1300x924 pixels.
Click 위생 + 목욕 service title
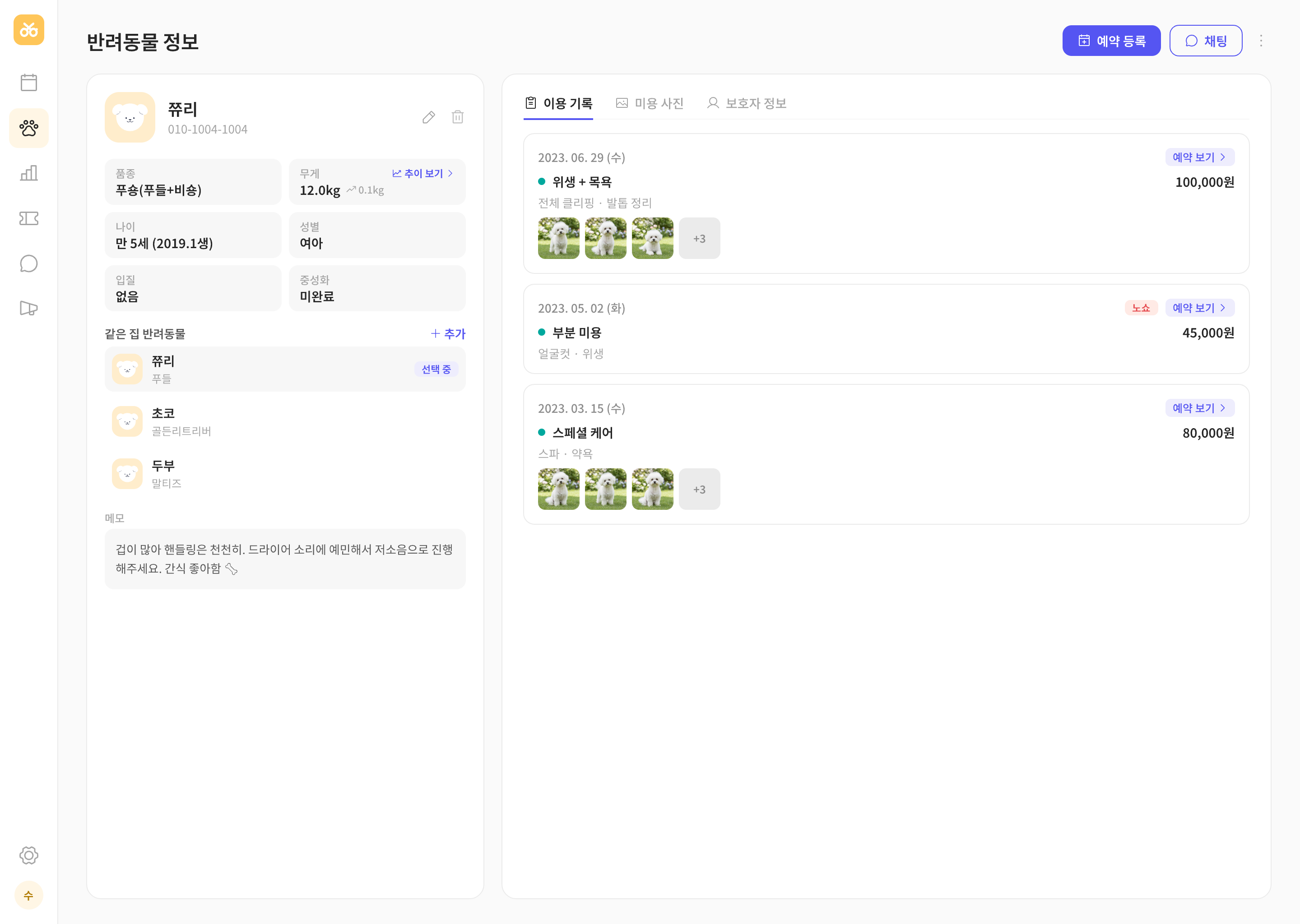(x=582, y=182)
